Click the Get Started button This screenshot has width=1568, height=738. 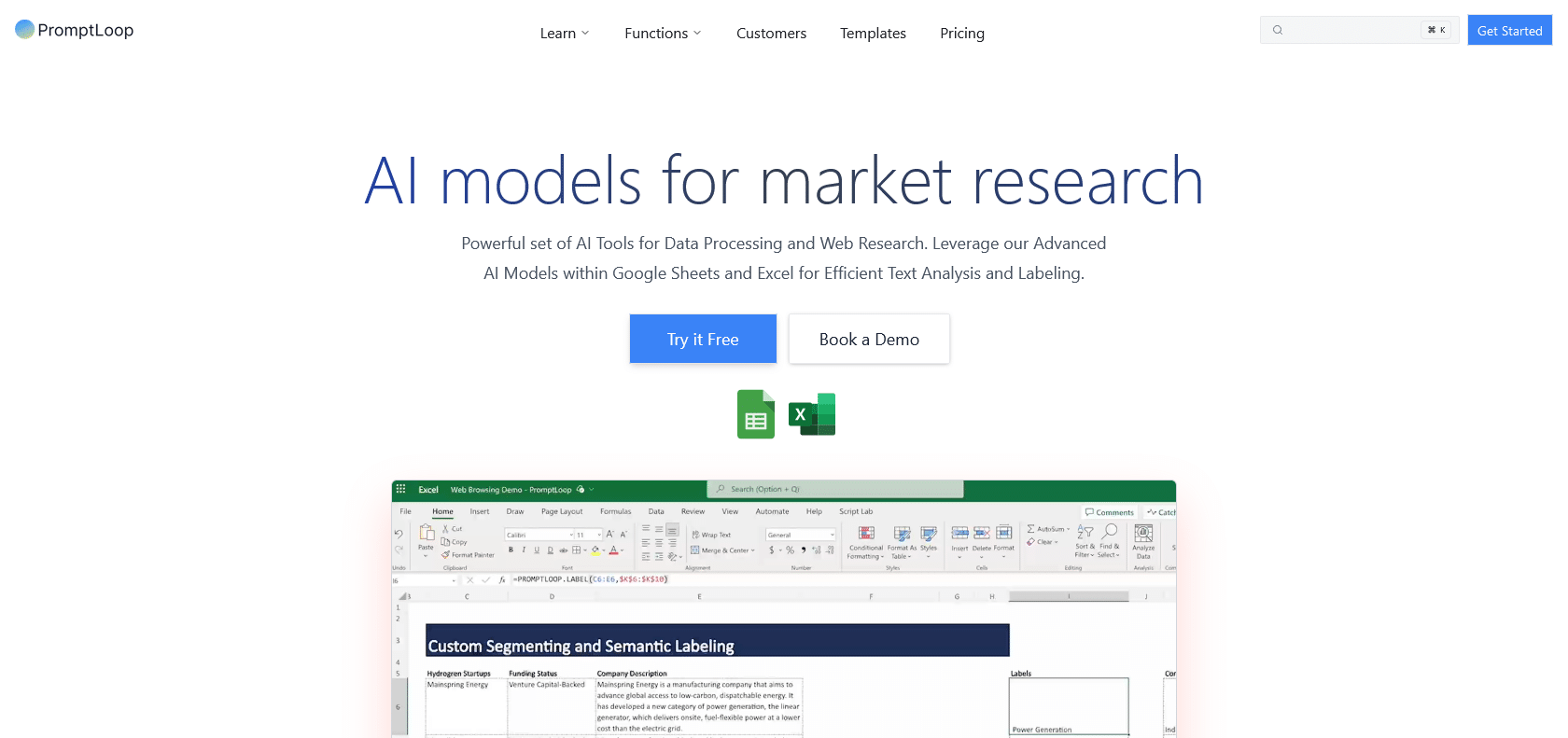tap(1509, 30)
